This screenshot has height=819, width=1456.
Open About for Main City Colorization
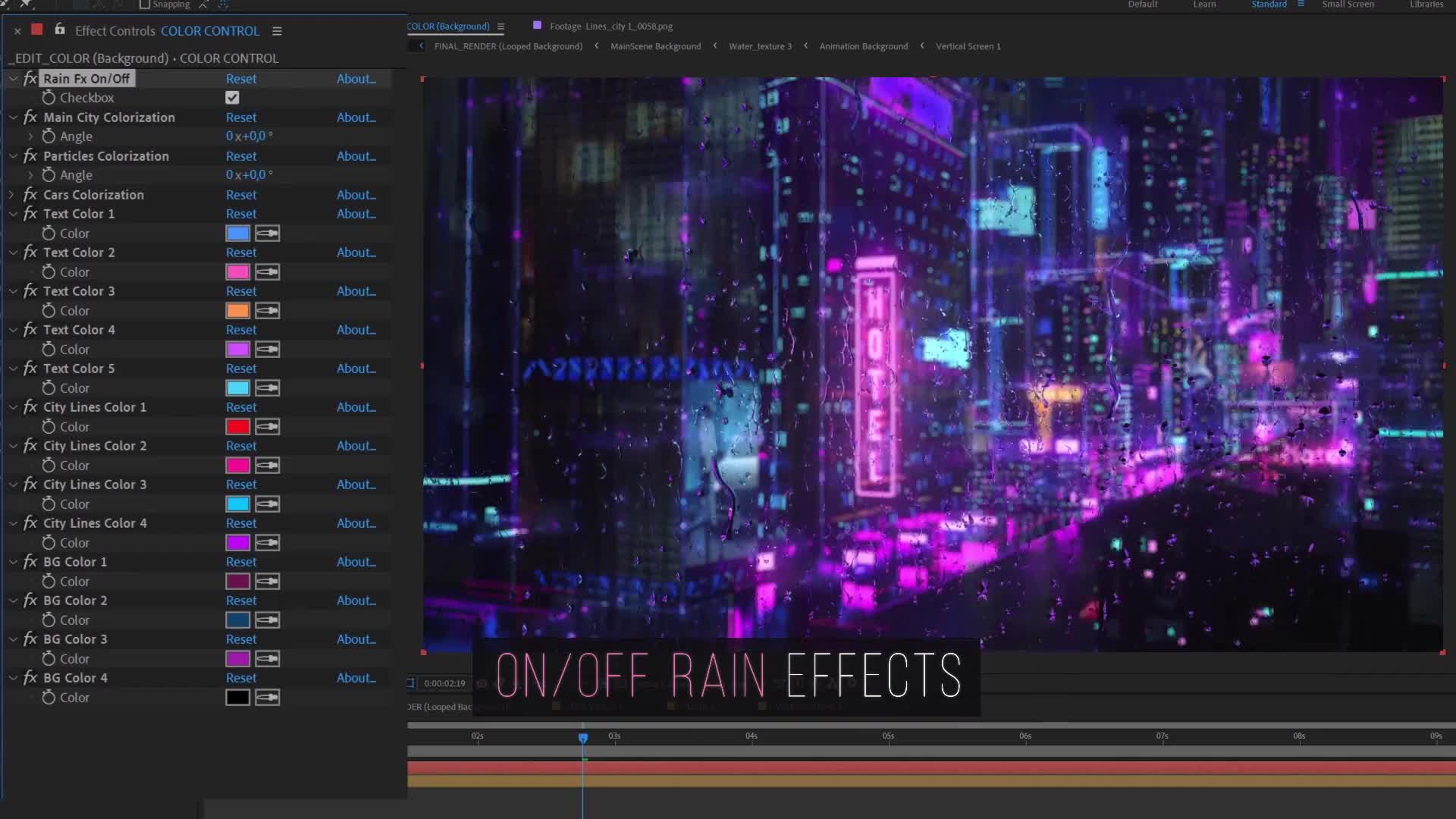click(x=356, y=118)
